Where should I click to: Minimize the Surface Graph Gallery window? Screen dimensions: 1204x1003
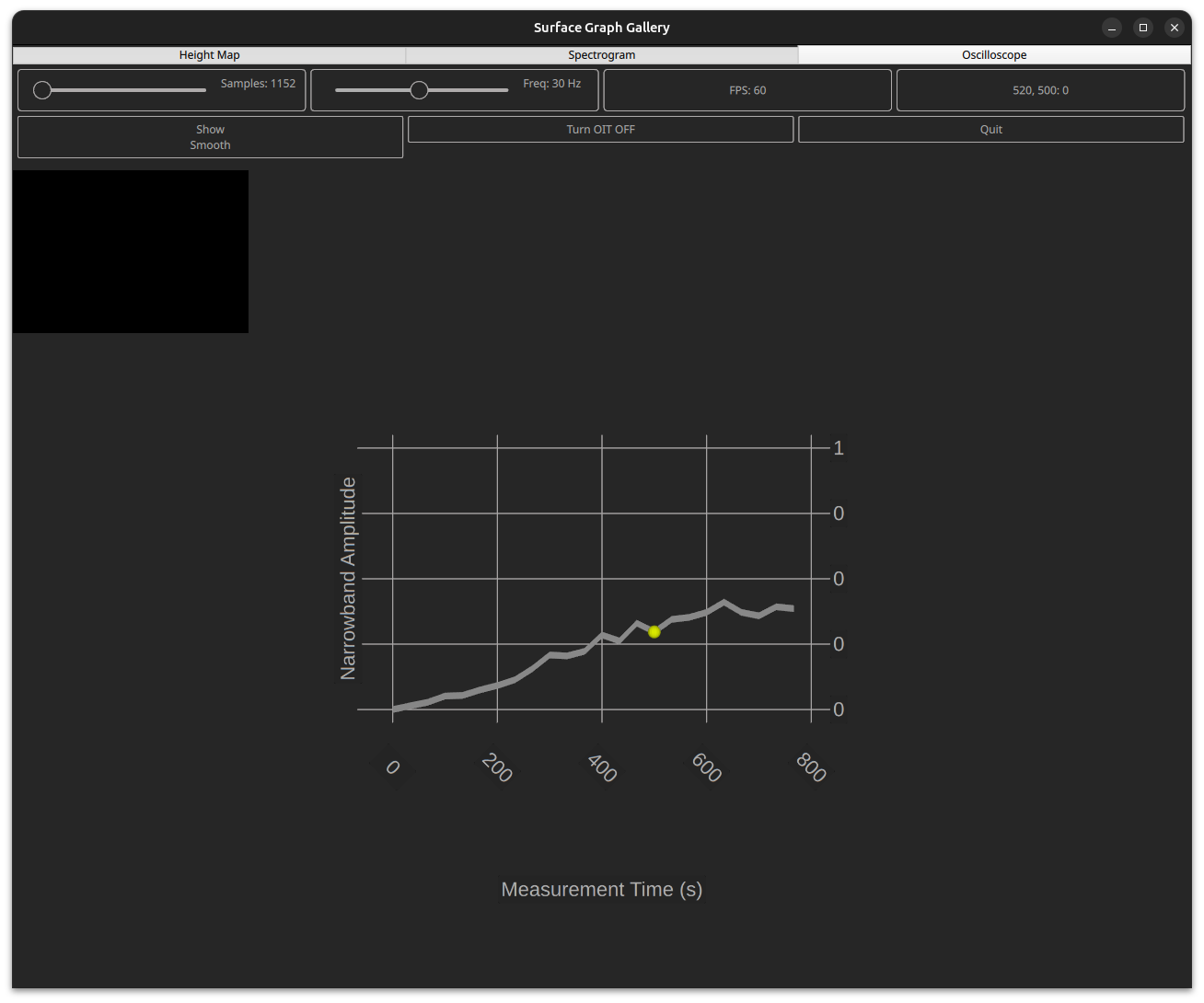coord(1112,28)
